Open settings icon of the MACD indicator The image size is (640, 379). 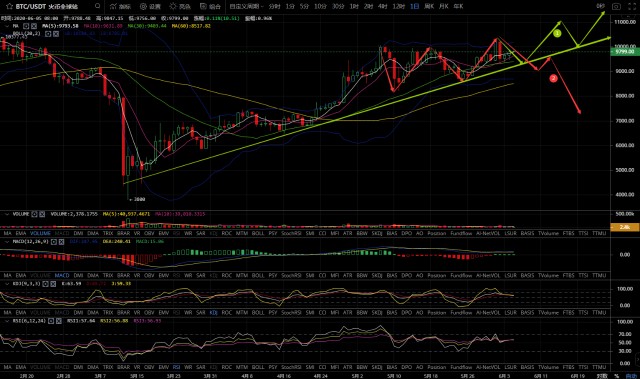coord(54,242)
